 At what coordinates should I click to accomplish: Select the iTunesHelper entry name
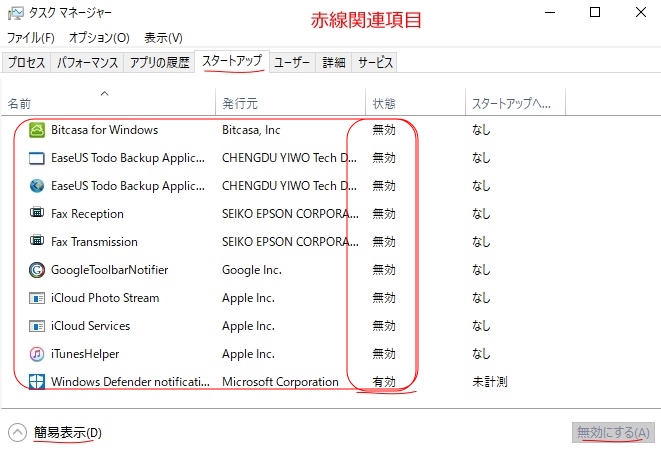coord(85,354)
